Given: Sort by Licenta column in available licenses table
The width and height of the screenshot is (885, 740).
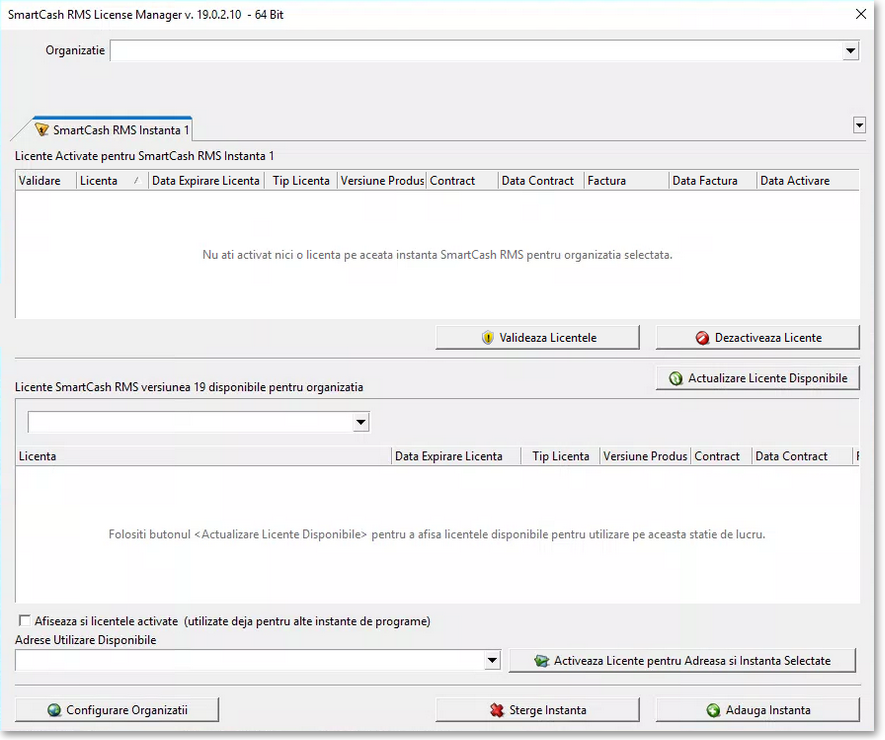Looking at the screenshot, I should 203,456.
